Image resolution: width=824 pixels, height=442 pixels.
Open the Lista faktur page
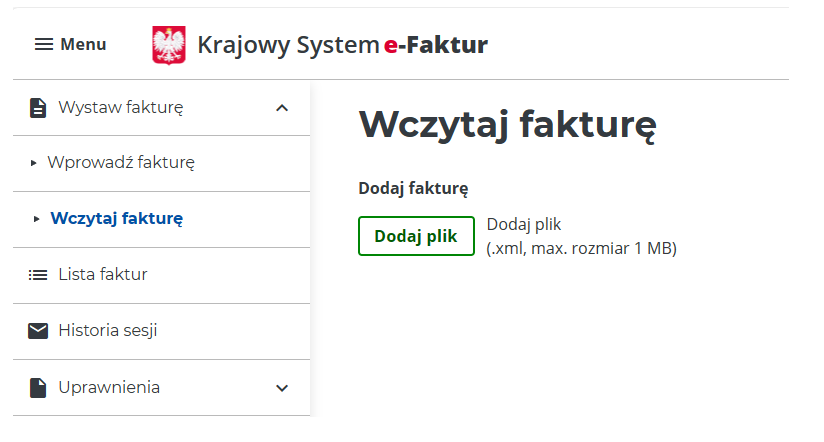pyautogui.click(x=103, y=274)
